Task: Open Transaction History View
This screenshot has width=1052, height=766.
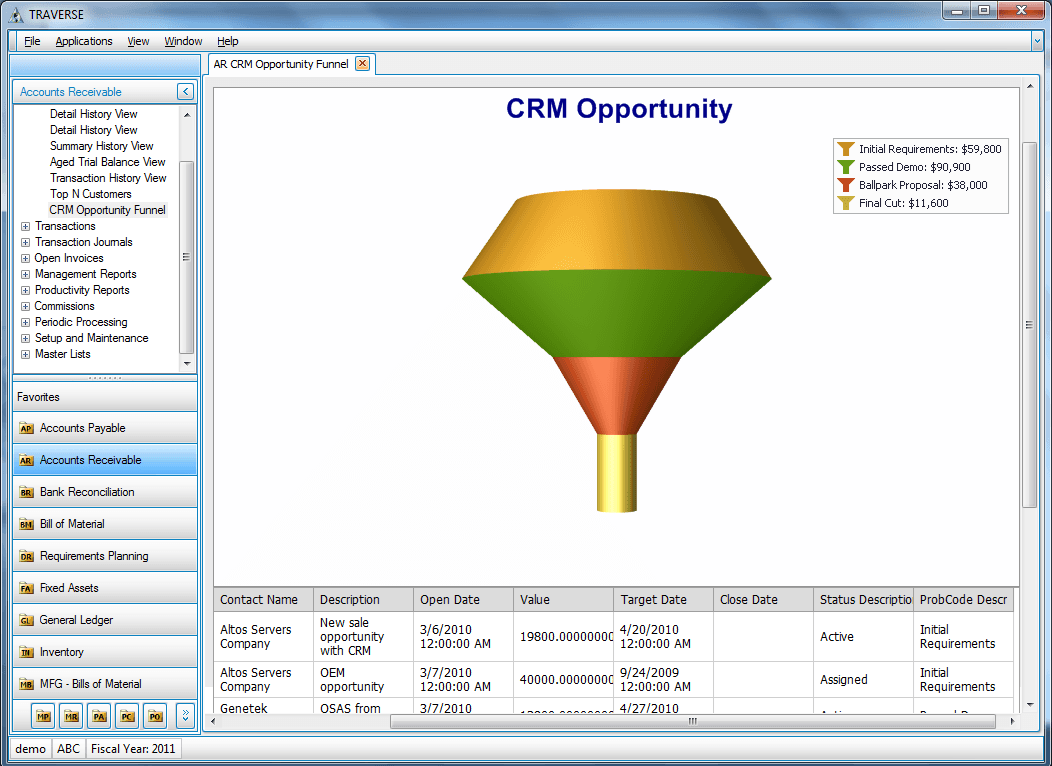Action: 108,178
